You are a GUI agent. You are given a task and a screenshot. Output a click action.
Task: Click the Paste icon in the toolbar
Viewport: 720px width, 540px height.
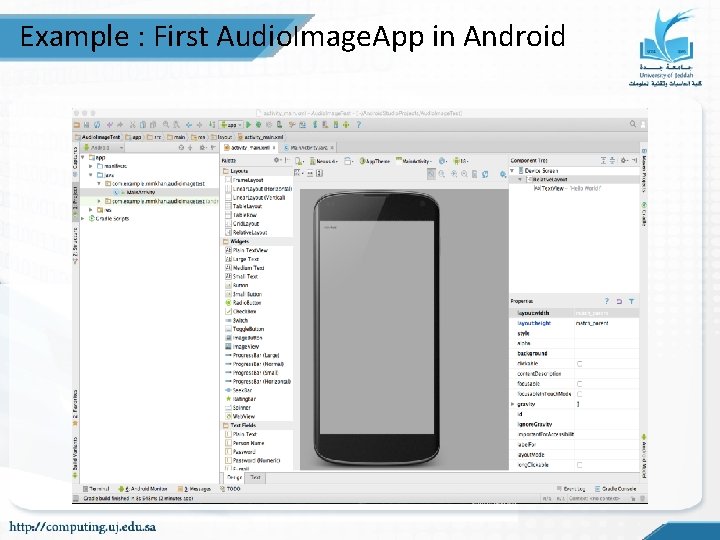pyautogui.click(x=153, y=124)
